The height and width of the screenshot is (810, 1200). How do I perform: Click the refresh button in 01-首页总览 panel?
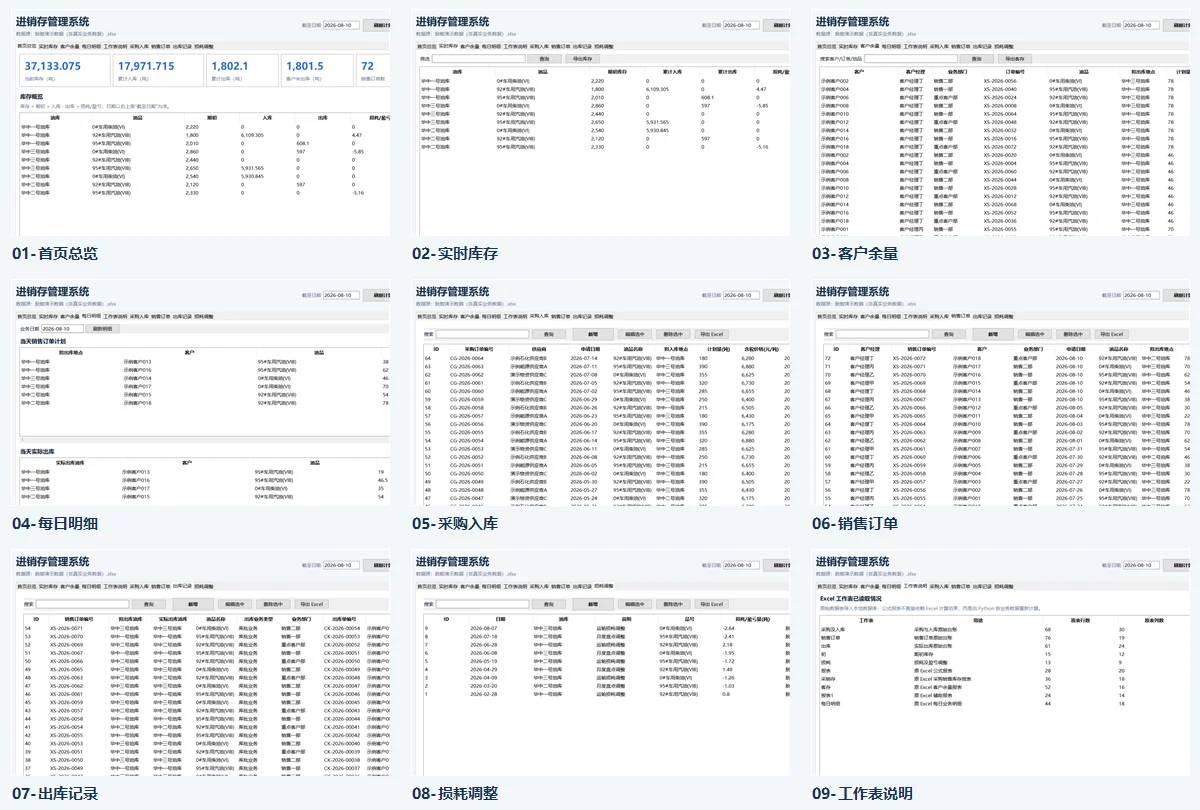[x=377, y=25]
